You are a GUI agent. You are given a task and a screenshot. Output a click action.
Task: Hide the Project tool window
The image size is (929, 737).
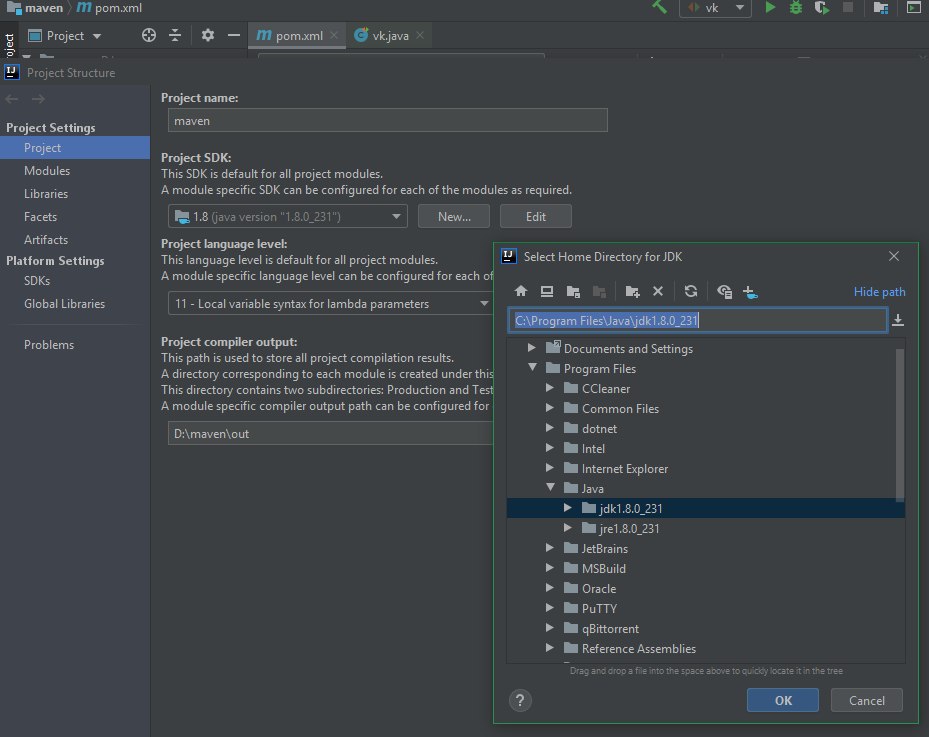(234, 36)
